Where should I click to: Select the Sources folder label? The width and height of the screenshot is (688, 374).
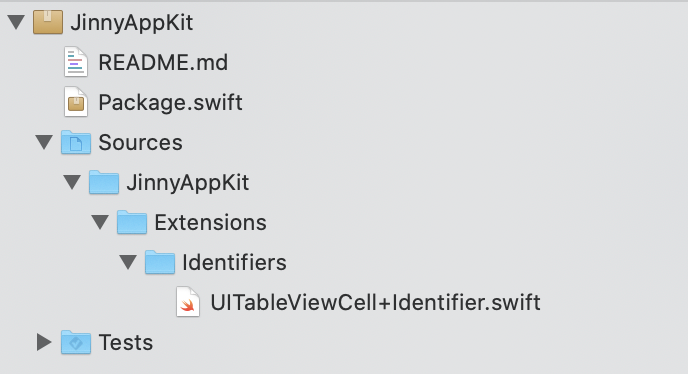point(140,143)
